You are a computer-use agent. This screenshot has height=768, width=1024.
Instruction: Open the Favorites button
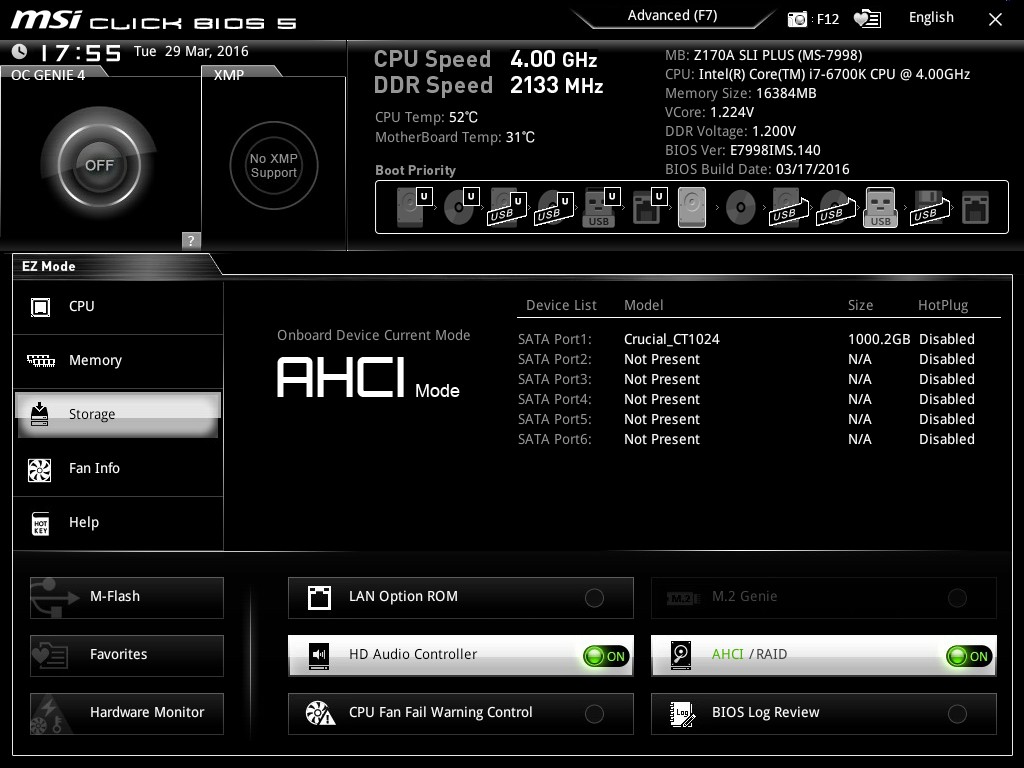(127, 656)
